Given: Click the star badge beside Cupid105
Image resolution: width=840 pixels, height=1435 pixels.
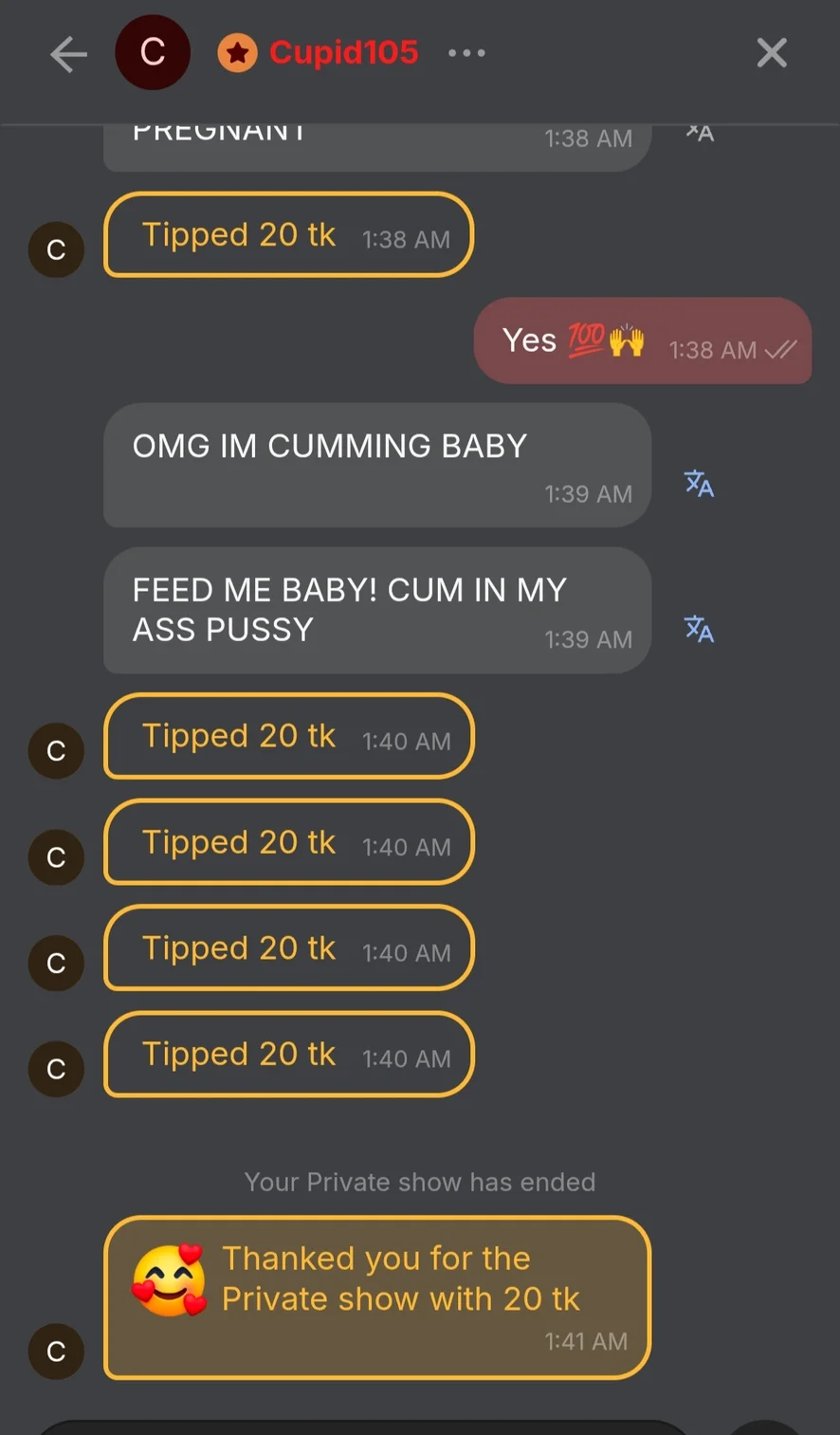Looking at the screenshot, I should 238,54.
